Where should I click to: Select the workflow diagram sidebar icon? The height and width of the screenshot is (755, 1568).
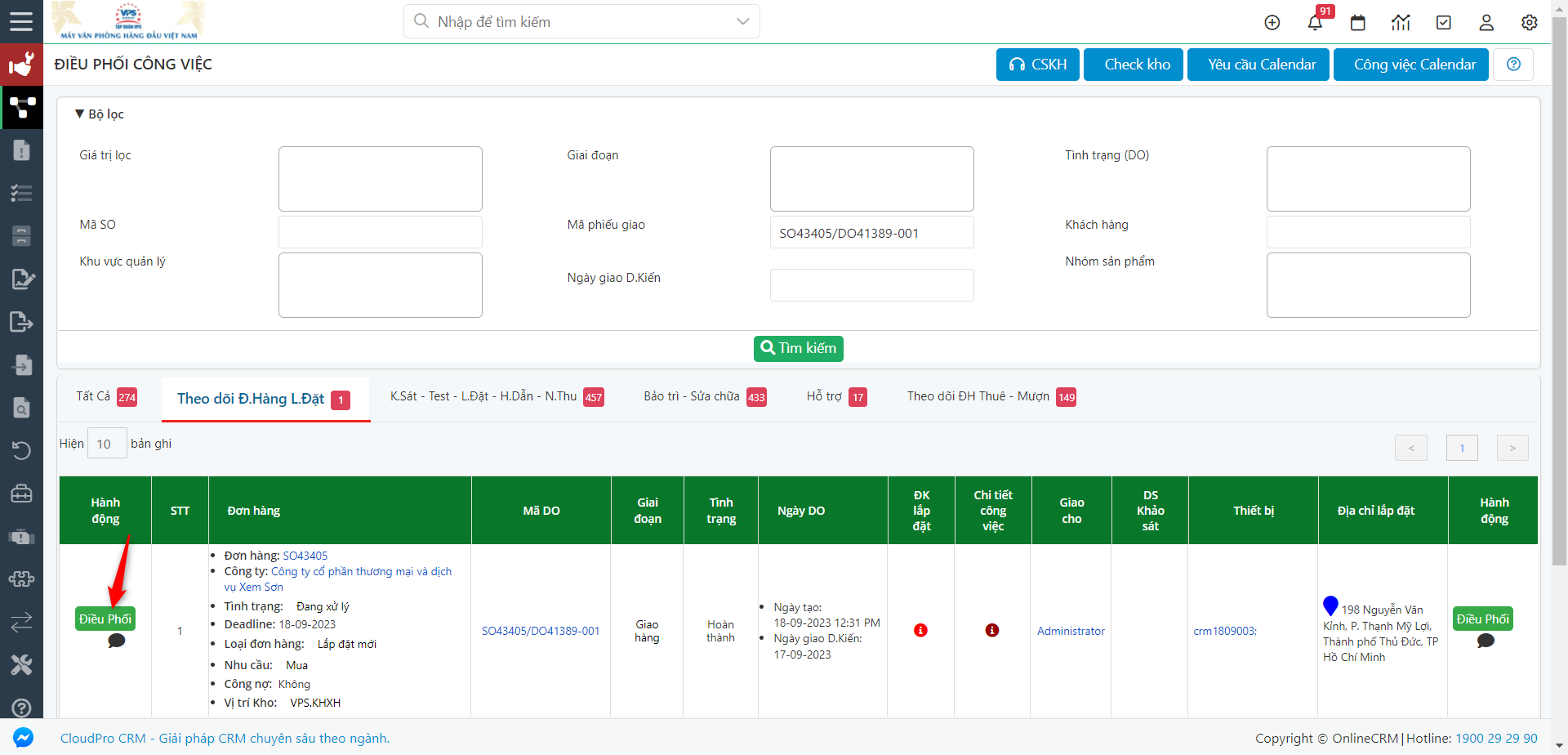click(21, 107)
